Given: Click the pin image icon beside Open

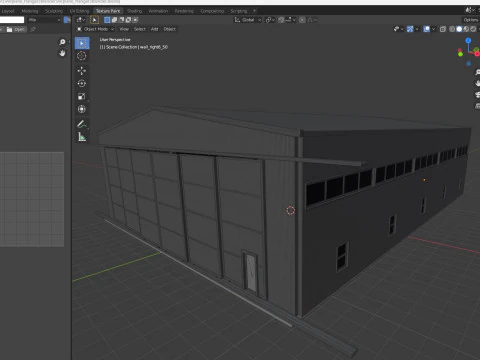Looking at the screenshot, I should point(33,29).
